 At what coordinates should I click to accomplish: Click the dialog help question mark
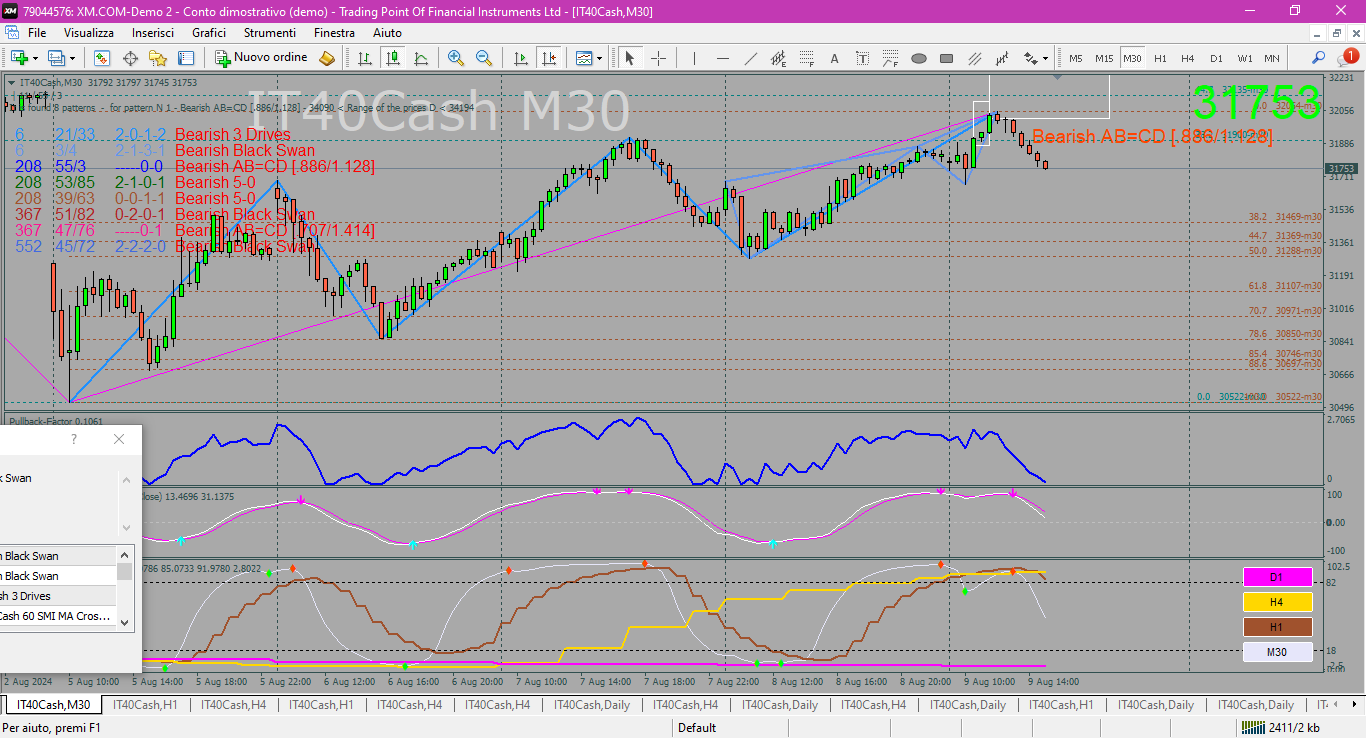point(74,439)
